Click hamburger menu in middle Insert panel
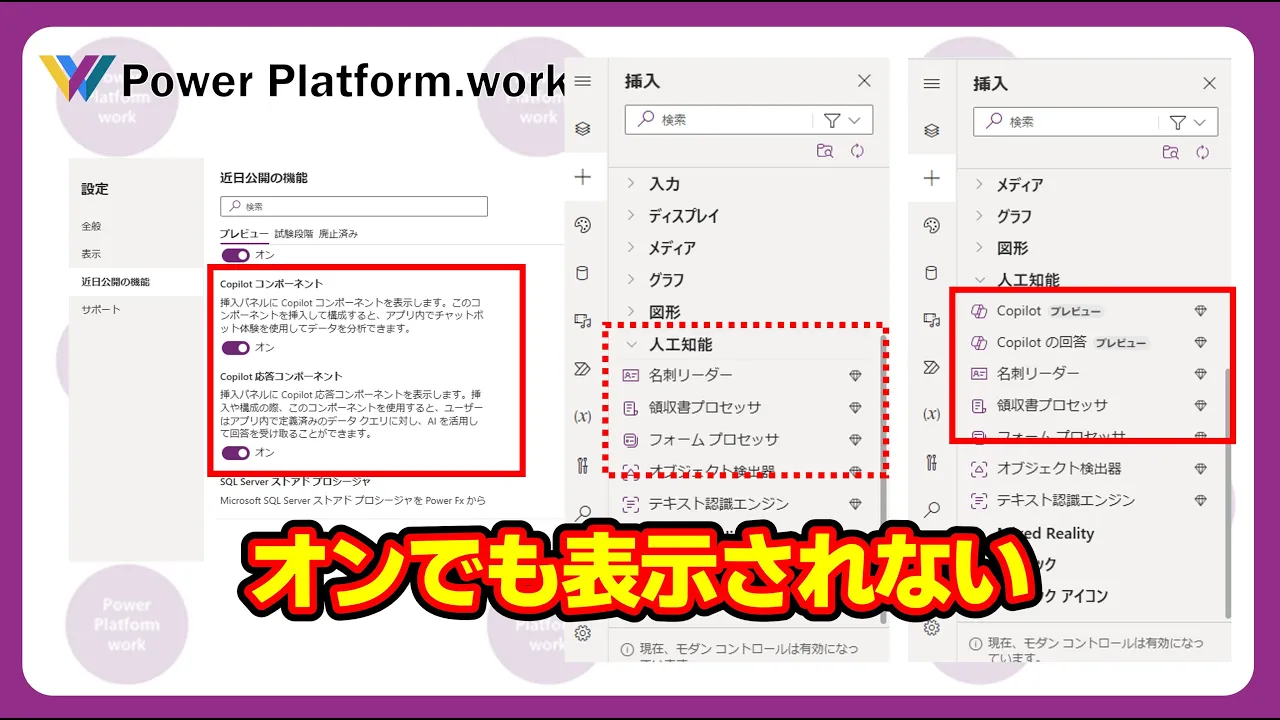 pos(583,81)
